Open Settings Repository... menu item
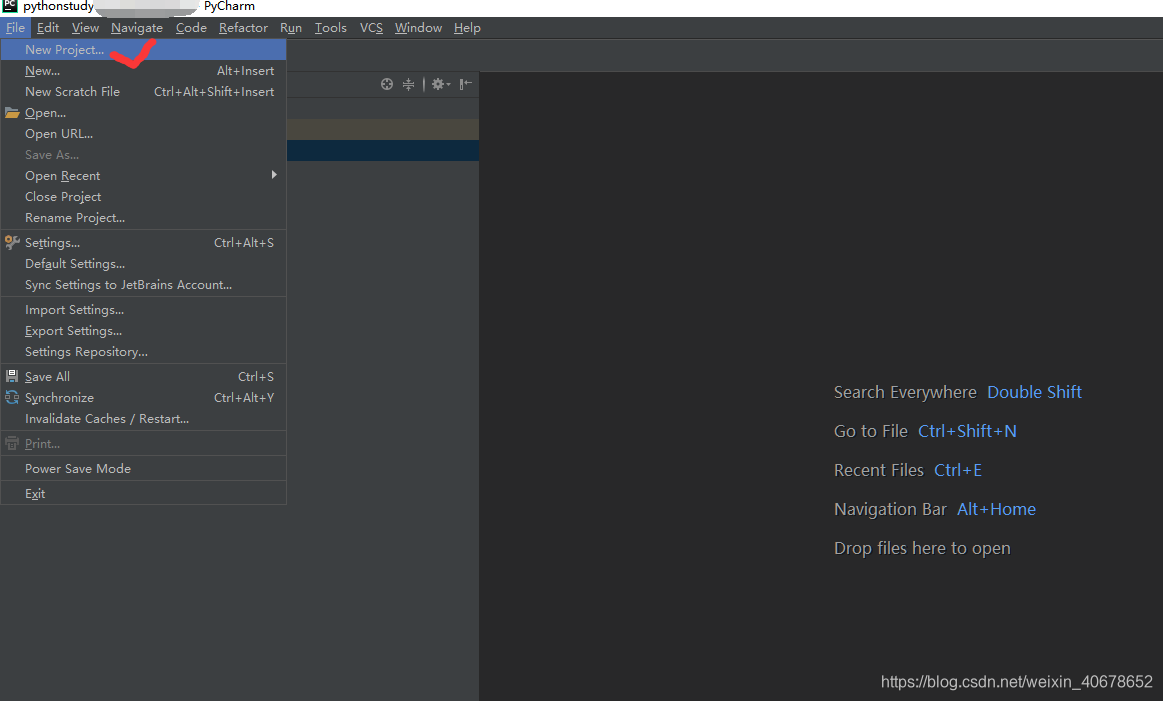Viewport: 1163px width, 701px height. tap(144, 352)
